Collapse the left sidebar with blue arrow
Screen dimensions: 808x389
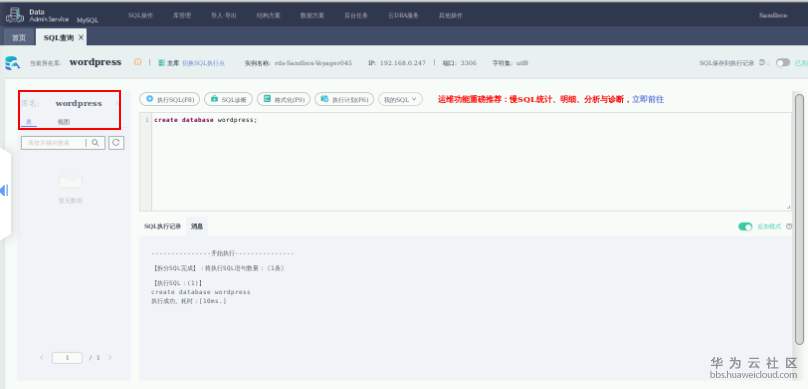coord(4,191)
